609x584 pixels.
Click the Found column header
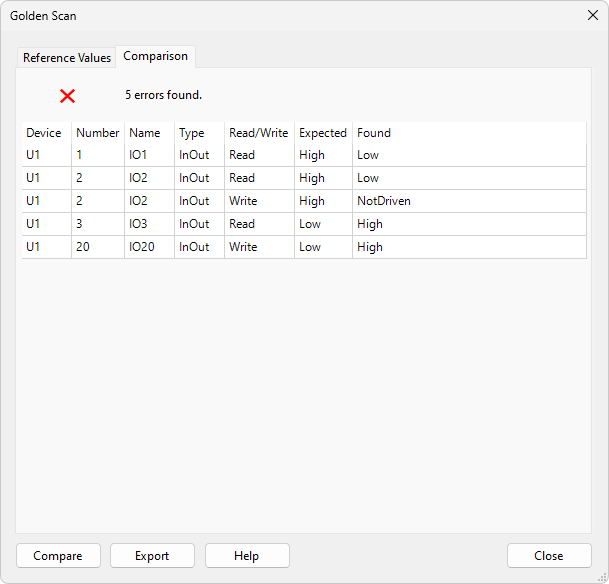(x=374, y=133)
